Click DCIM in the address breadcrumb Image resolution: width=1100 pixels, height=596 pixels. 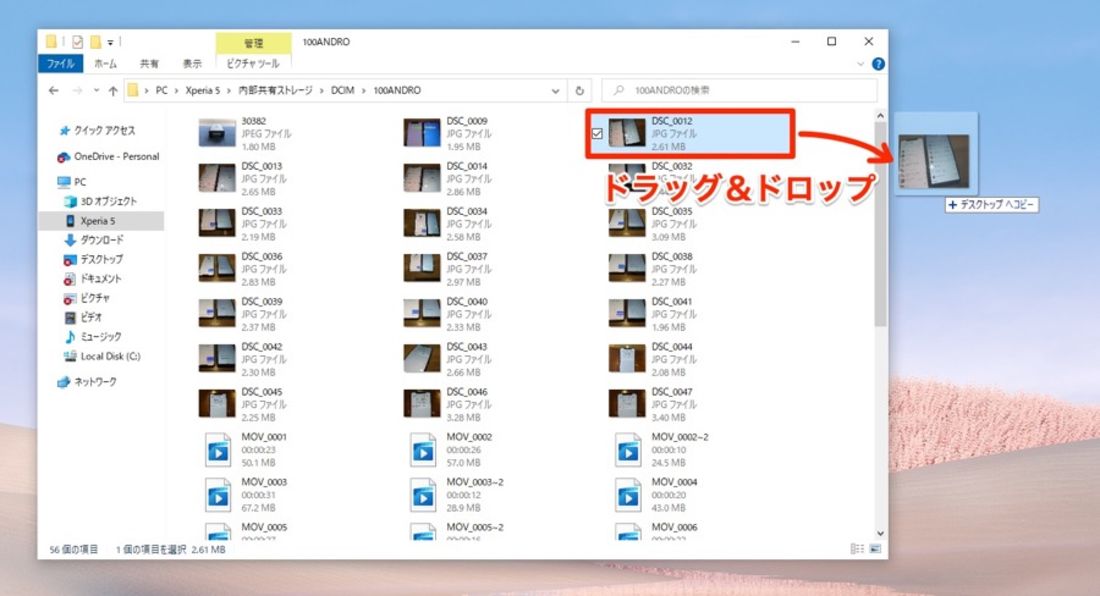[342, 90]
